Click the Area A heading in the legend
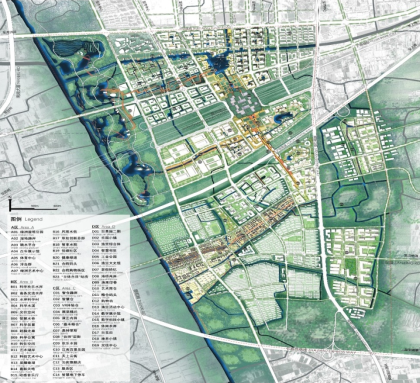This screenshot has width=420, height=383. [x=21, y=227]
